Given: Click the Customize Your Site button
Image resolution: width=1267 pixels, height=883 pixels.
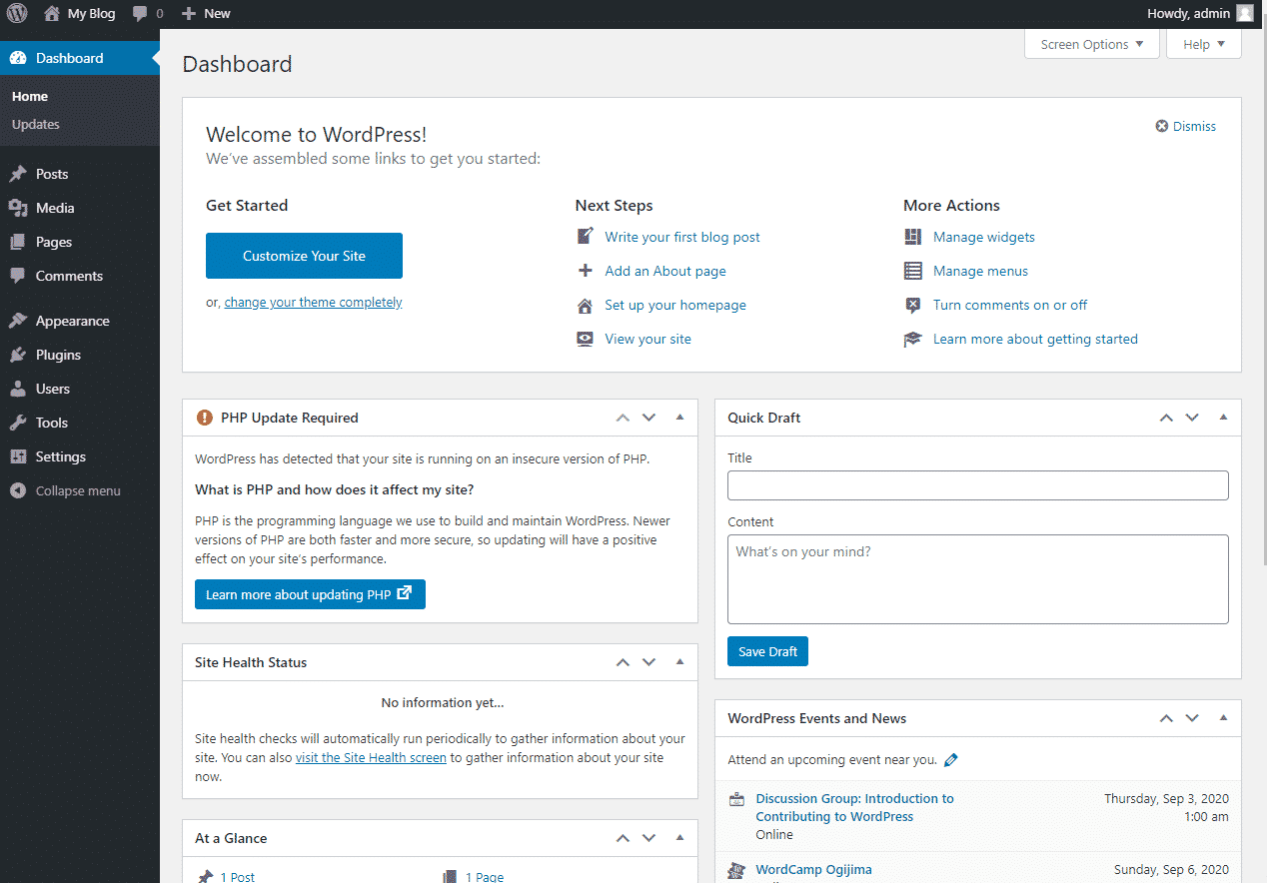Looking at the screenshot, I should [303, 255].
